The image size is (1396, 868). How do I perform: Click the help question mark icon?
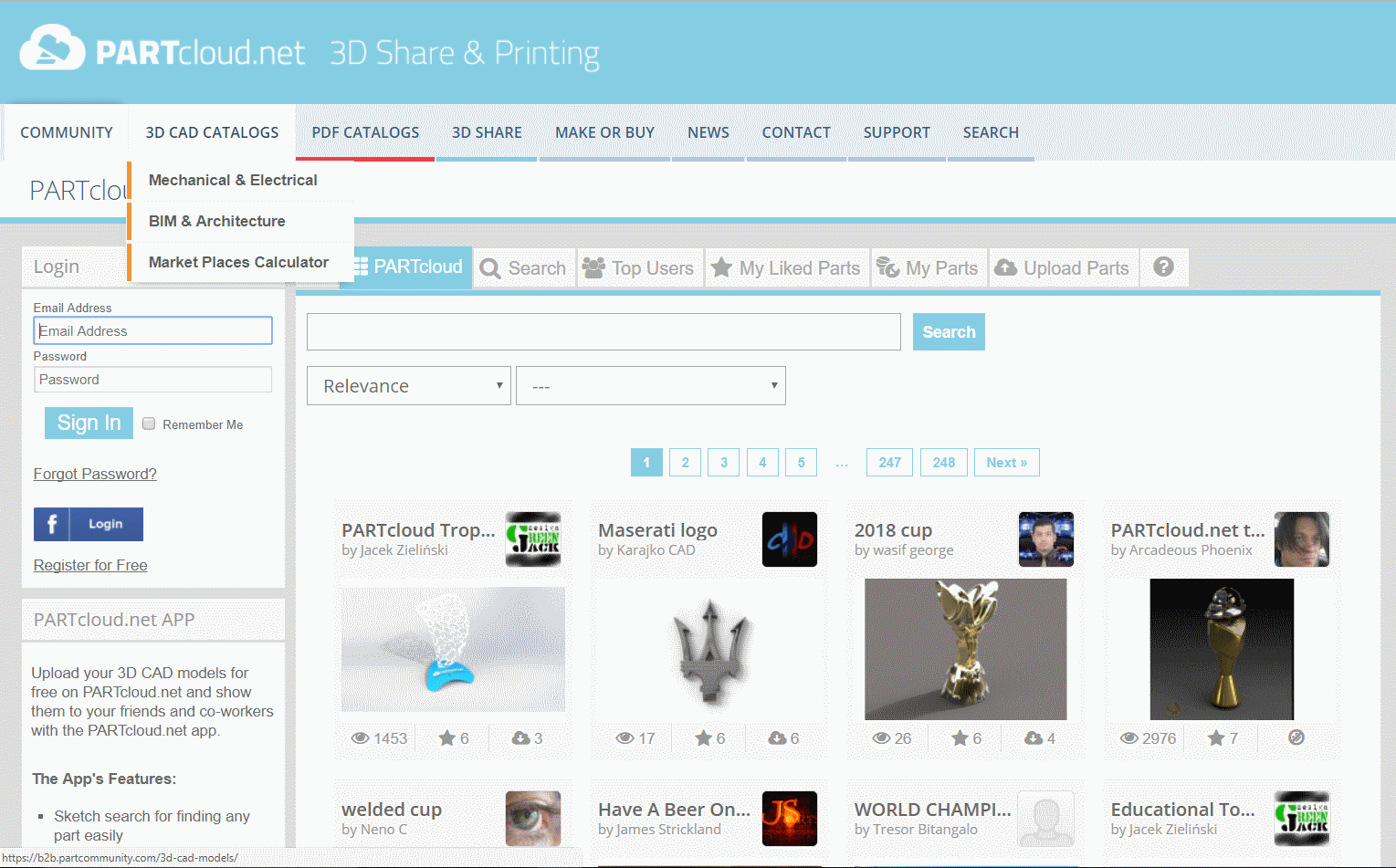pos(1163,267)
